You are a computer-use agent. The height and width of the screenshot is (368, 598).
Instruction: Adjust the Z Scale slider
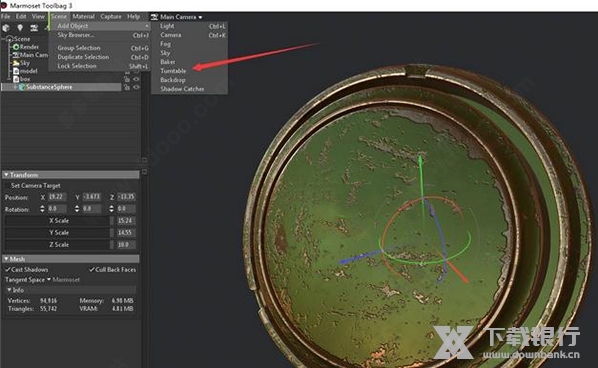point(59,244)
